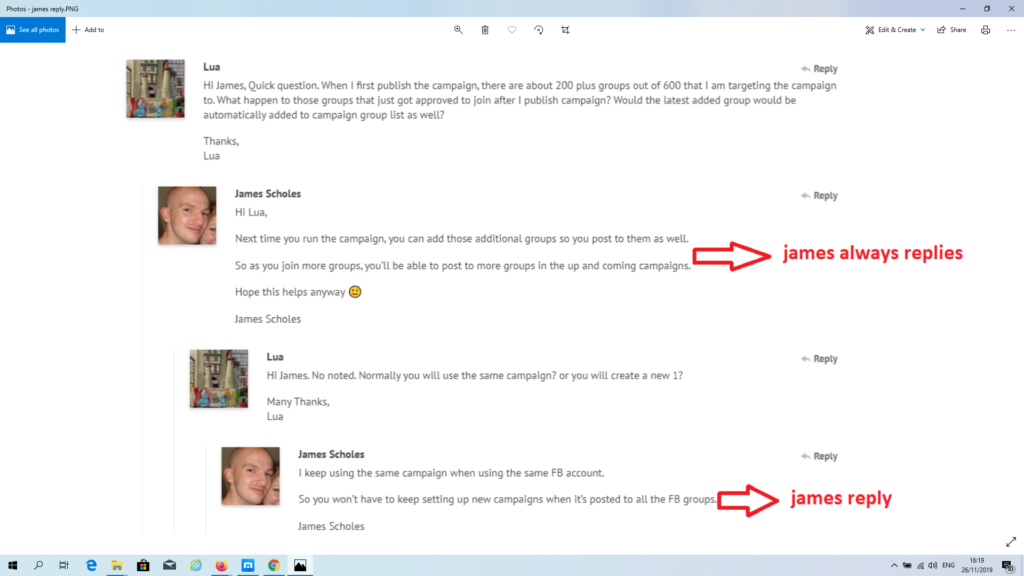
Task: Open the Add to menu
Action: (x=88, y=30)
